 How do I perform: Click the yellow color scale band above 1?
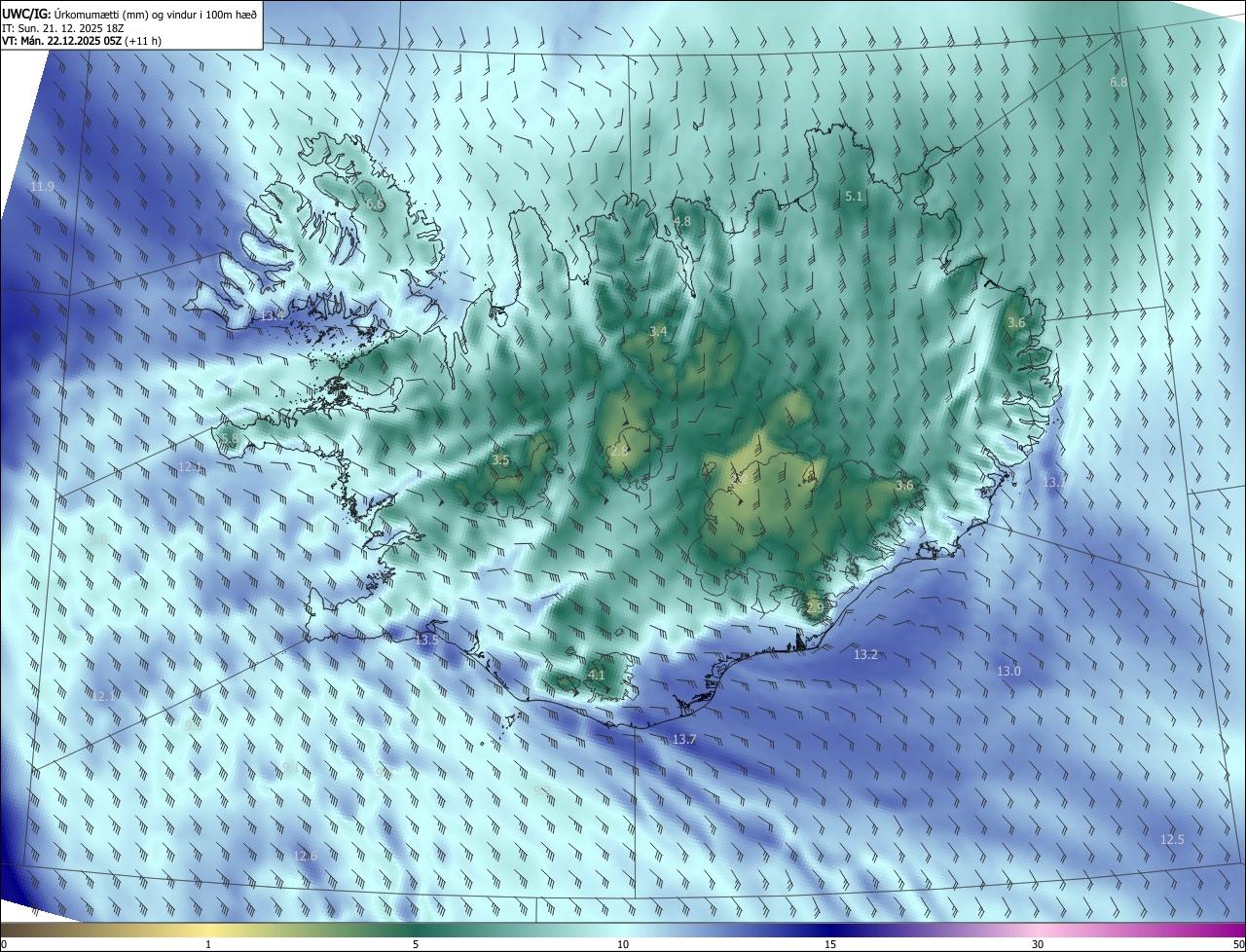point(208,931)
